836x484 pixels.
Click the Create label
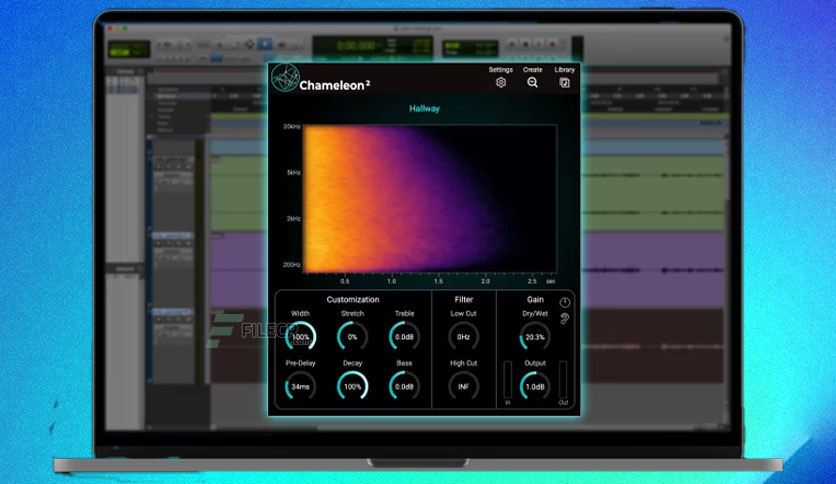(x=533, y=70)
